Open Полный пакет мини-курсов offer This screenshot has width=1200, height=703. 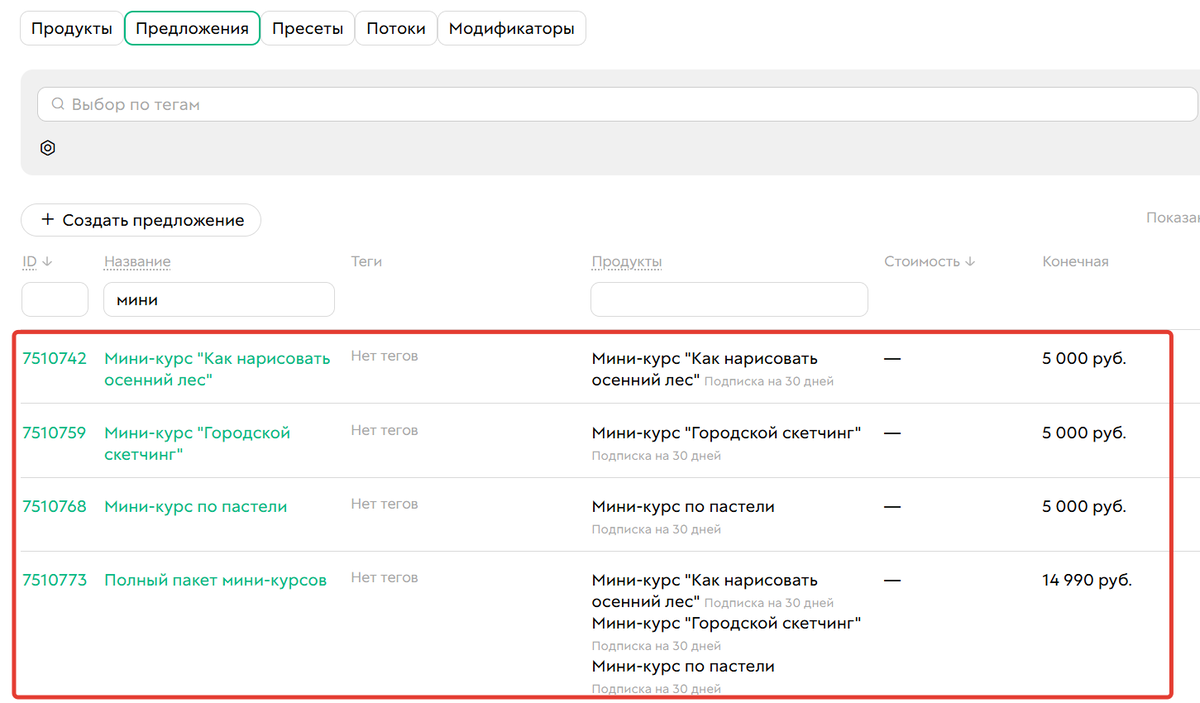tap(215, 580)
